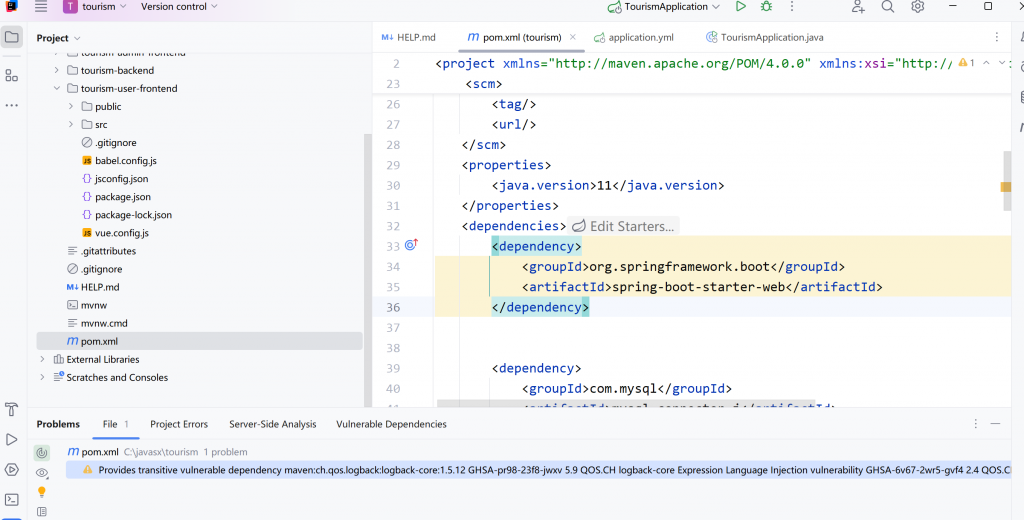Open the Project Errors tab
Viewport: 1024px width, 520px height.
[179, 425]
